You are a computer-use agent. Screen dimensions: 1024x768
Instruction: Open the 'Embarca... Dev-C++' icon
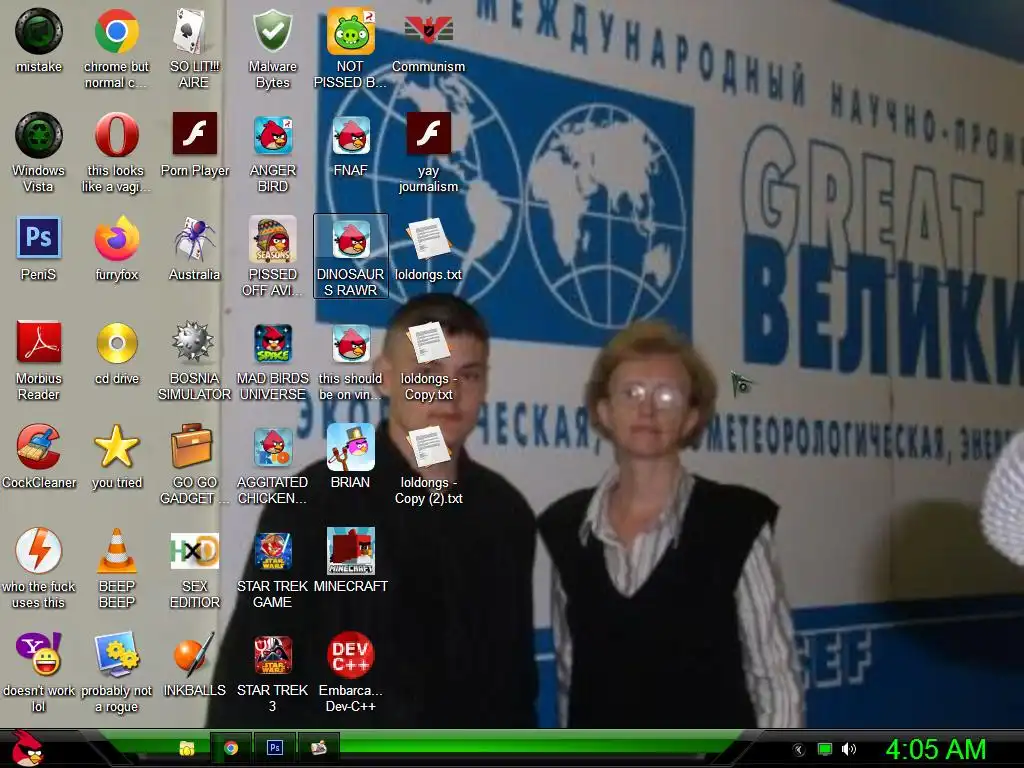pyautogui.click(x=351, y=654)
